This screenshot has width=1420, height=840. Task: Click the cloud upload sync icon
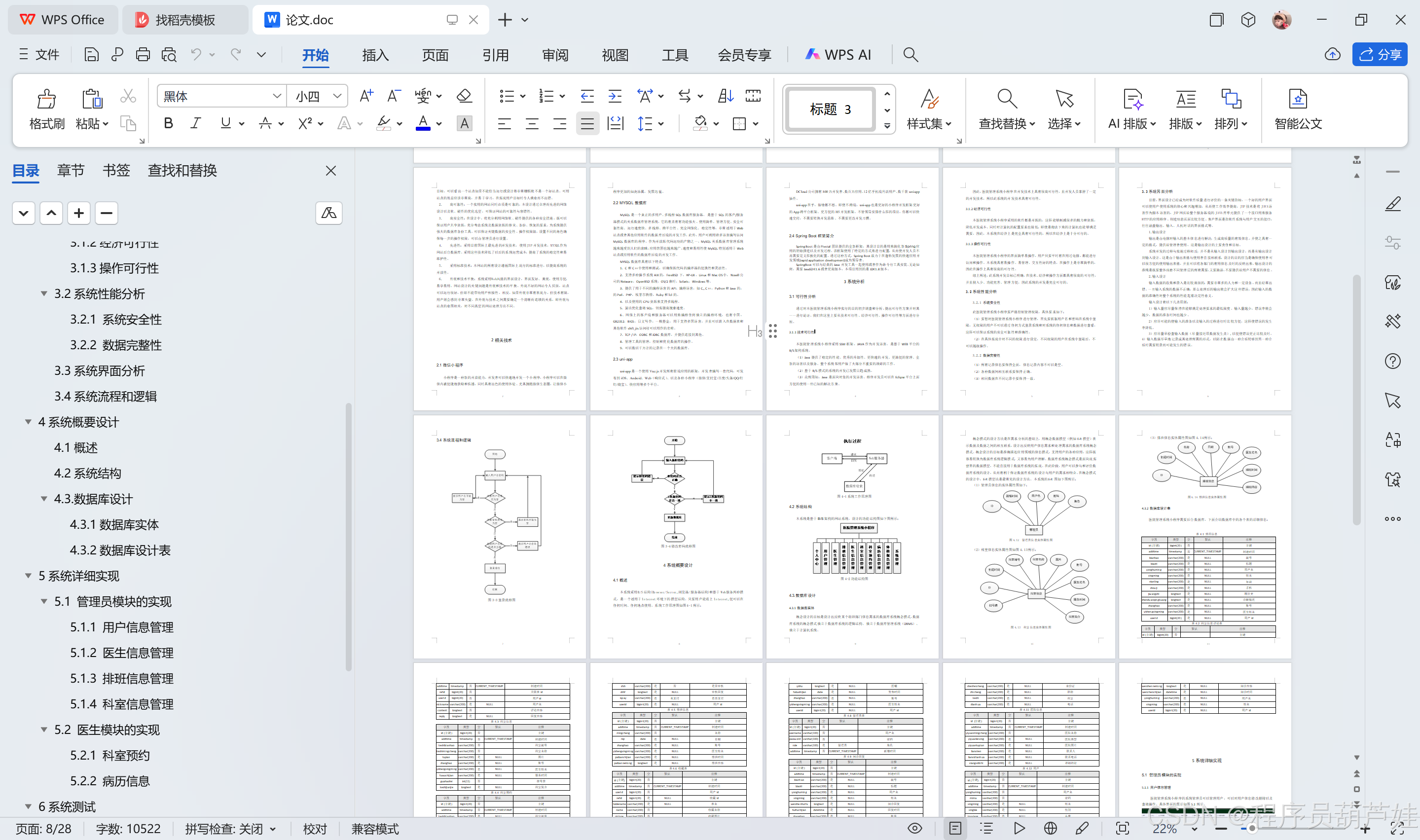1332,54
